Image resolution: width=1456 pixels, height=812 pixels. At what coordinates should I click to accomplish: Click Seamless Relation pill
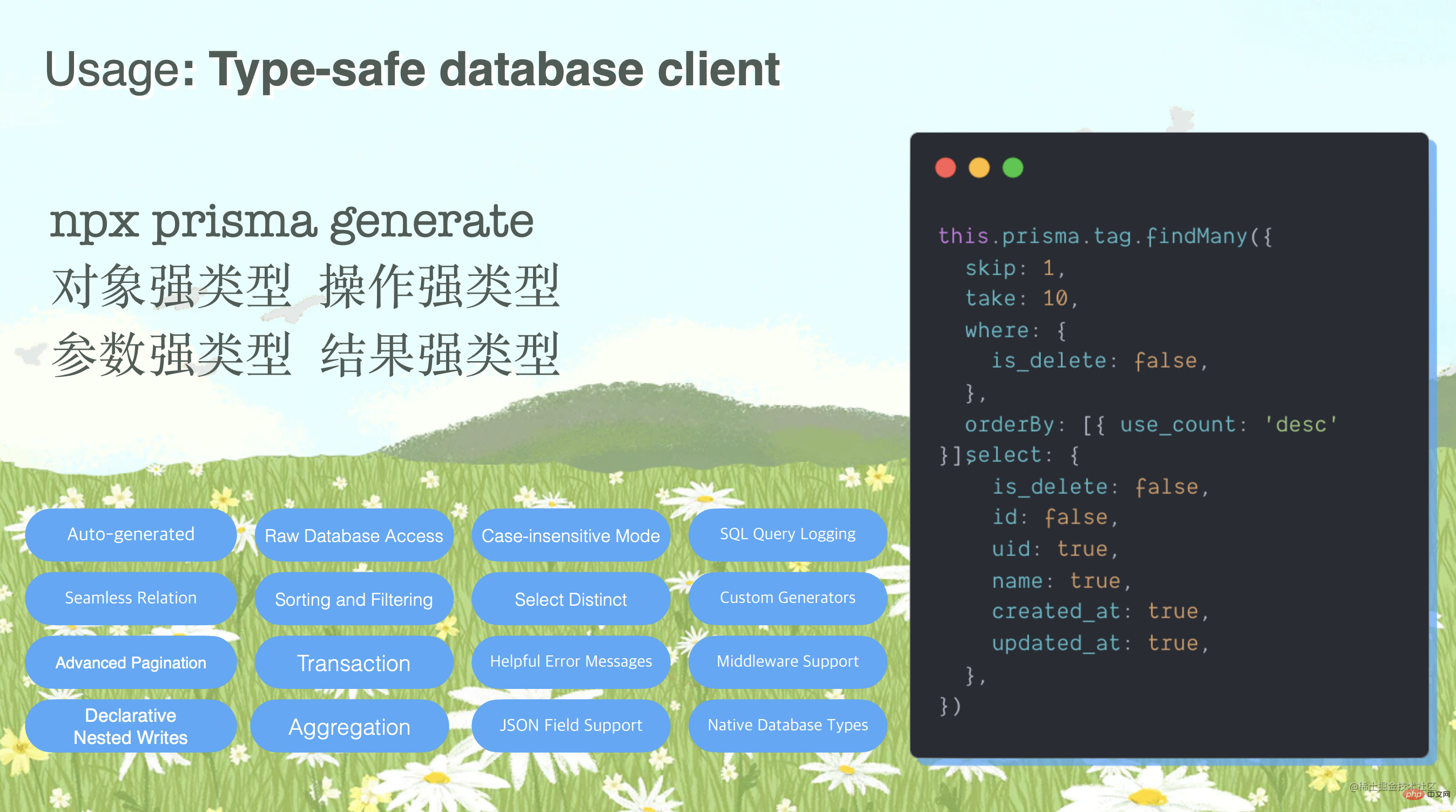(x=131, y=598)
